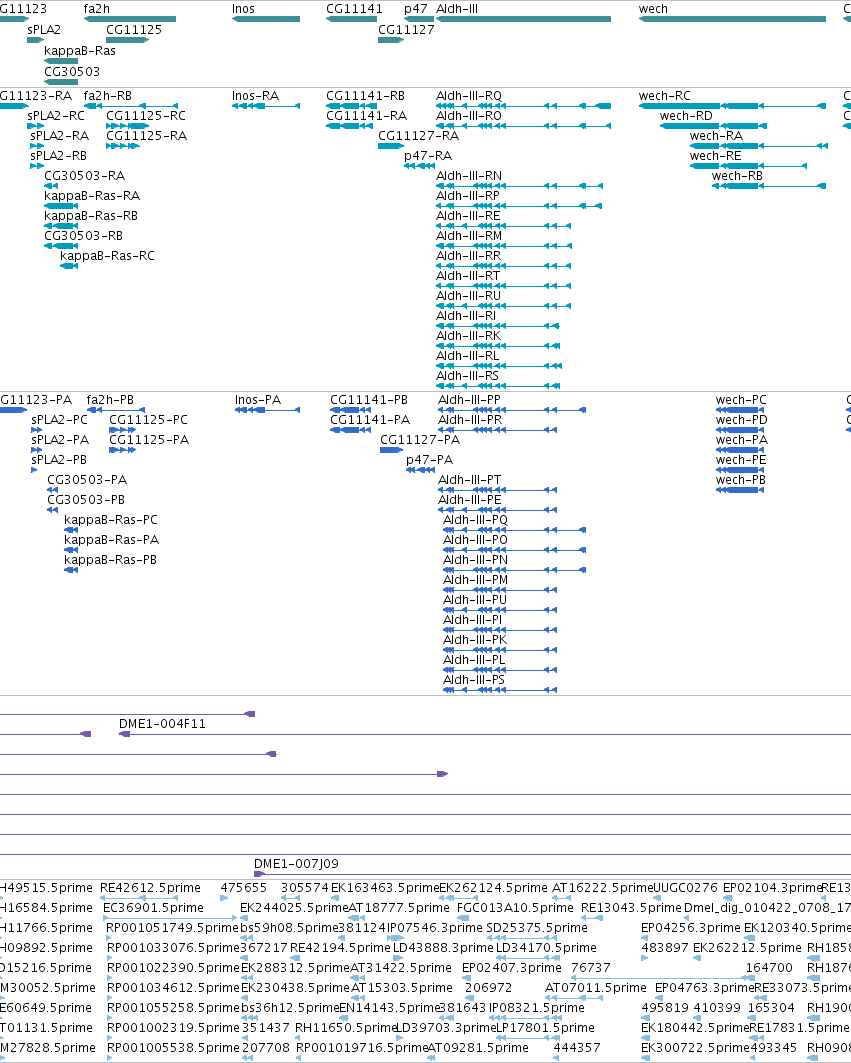Viewport: 851px width, 1063px height.
Task: Select protein fa2h-PB
Action: click(x=110, y=400)
